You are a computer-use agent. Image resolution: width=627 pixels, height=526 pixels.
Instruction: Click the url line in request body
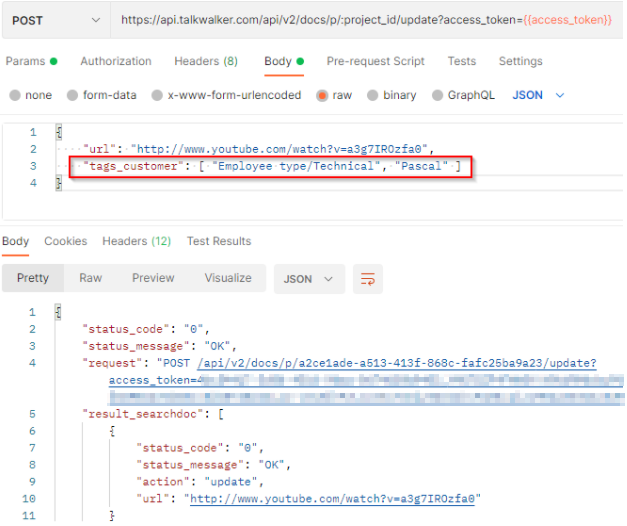(x=258, y=149)
